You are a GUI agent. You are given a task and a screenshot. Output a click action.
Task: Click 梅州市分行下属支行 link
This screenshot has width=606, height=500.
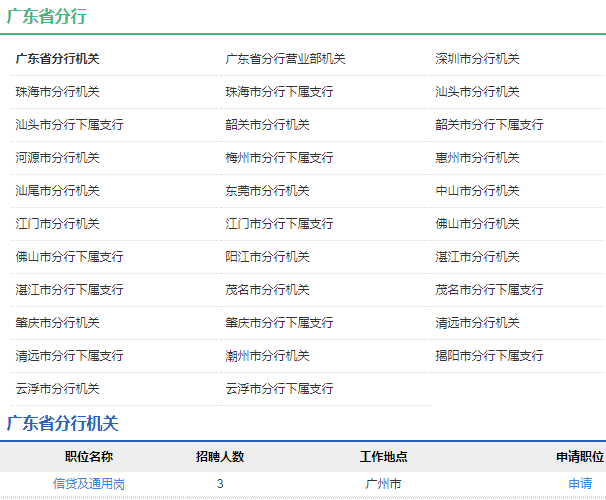[279, 158]
